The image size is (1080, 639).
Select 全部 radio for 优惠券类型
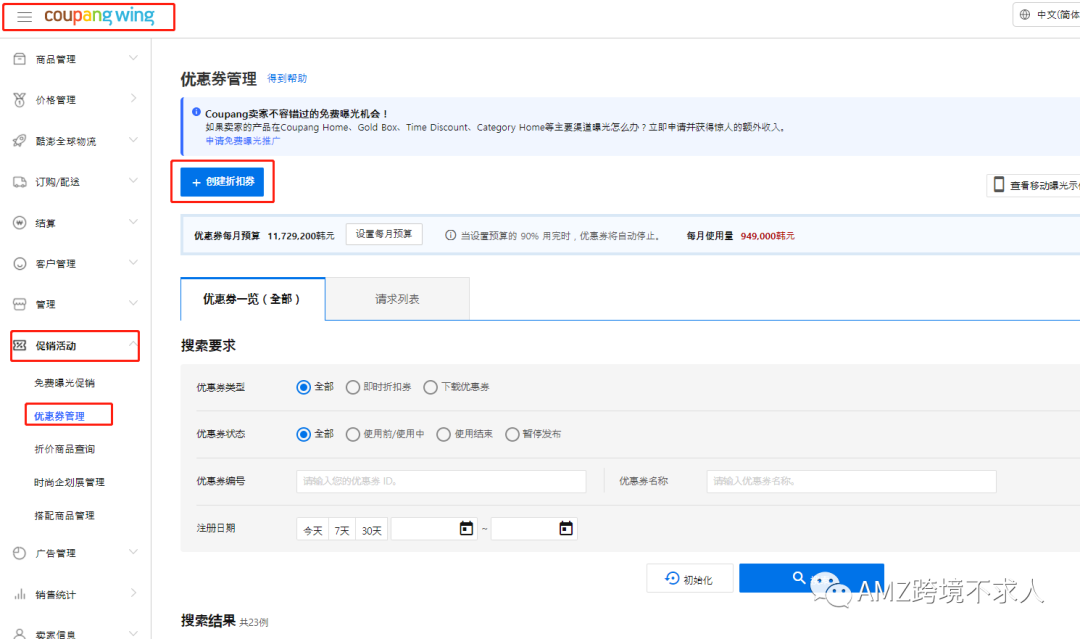(303, 387)
